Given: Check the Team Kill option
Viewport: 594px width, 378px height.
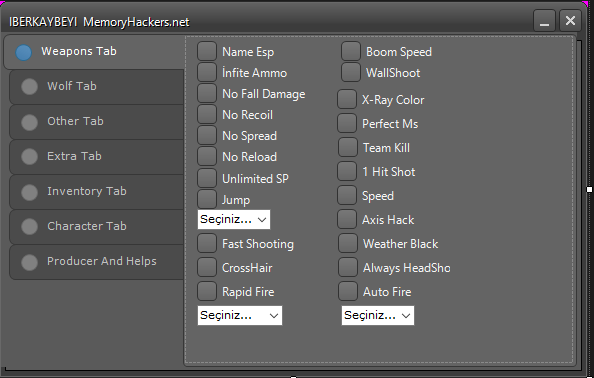Looking at the screenshot, I should (x=348, y=147).
